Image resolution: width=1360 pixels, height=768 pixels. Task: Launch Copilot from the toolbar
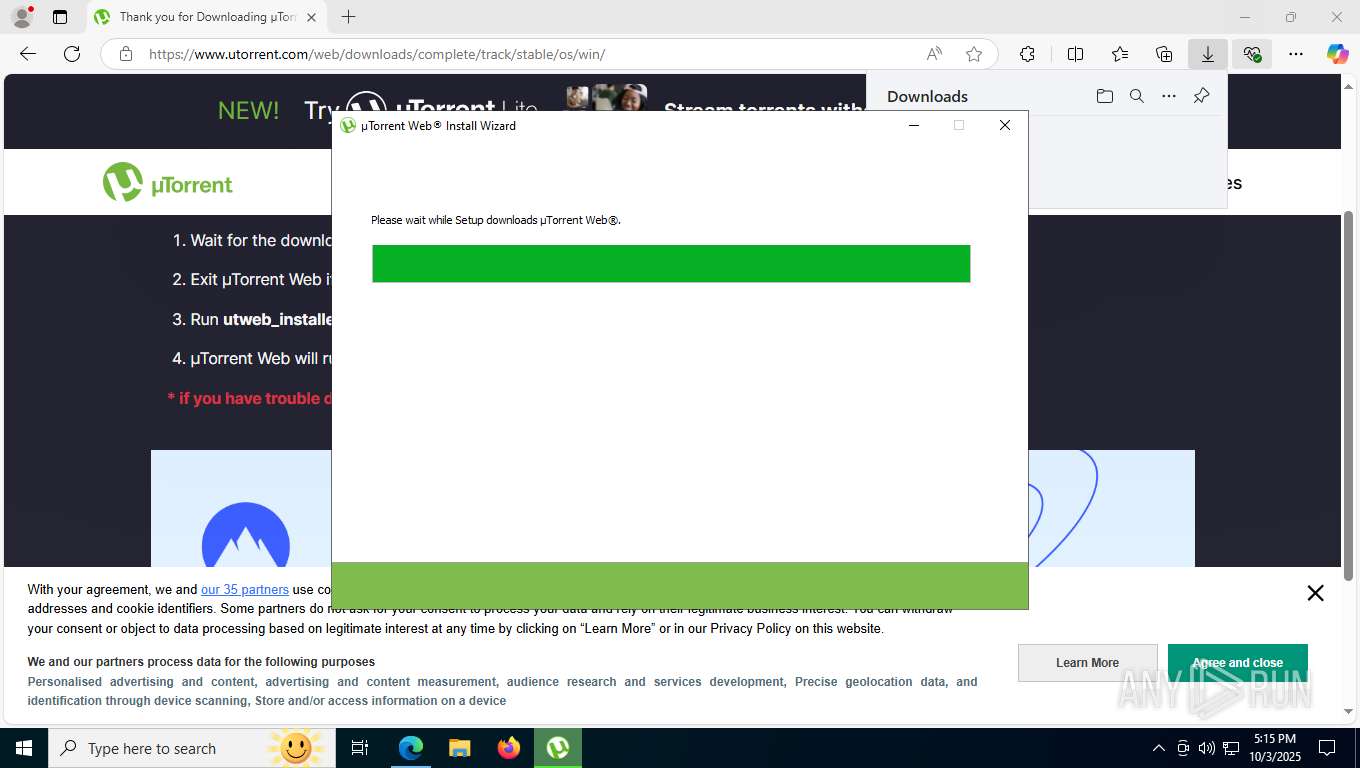click(x=1338, y=54)
